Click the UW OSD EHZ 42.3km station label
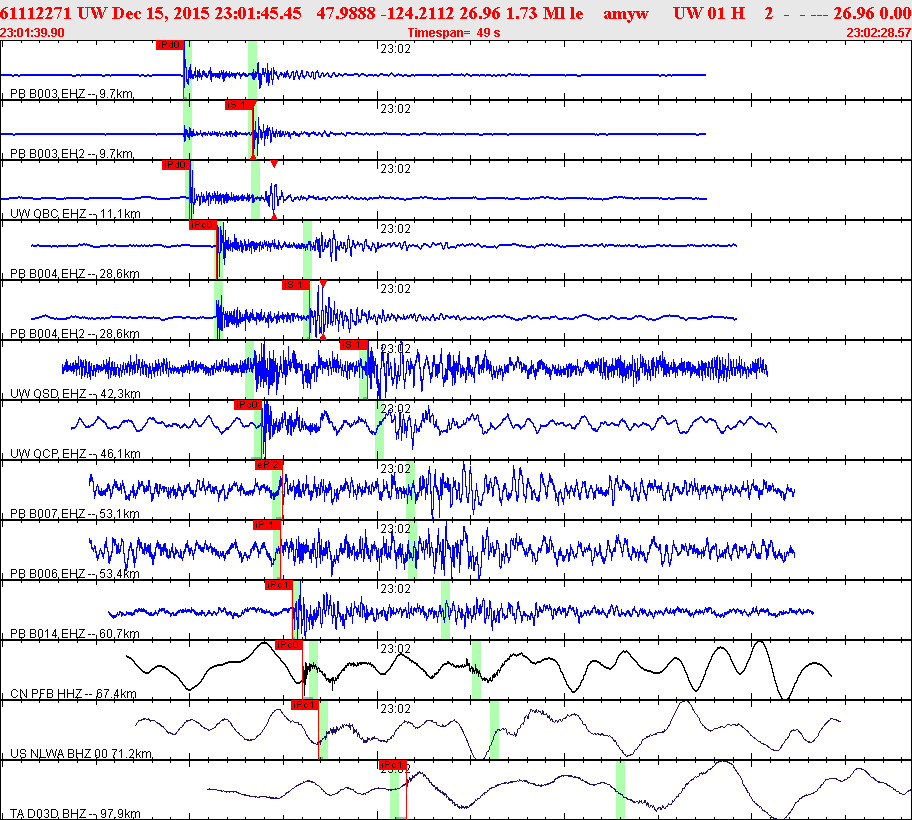Viewport: 912px width, 820px height. point(76,393)
